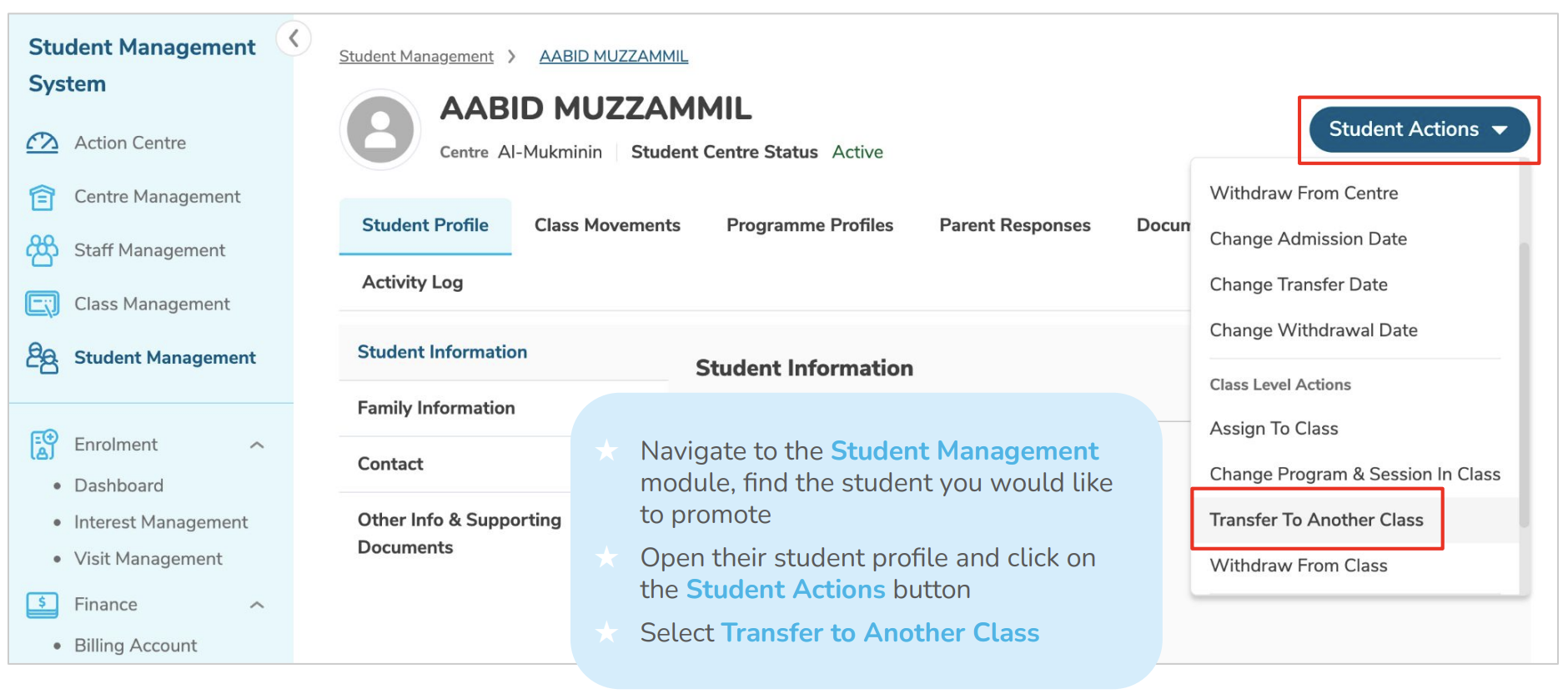
Task: Collapse the Enrolment section chevron
Action: tap(257, 445)
